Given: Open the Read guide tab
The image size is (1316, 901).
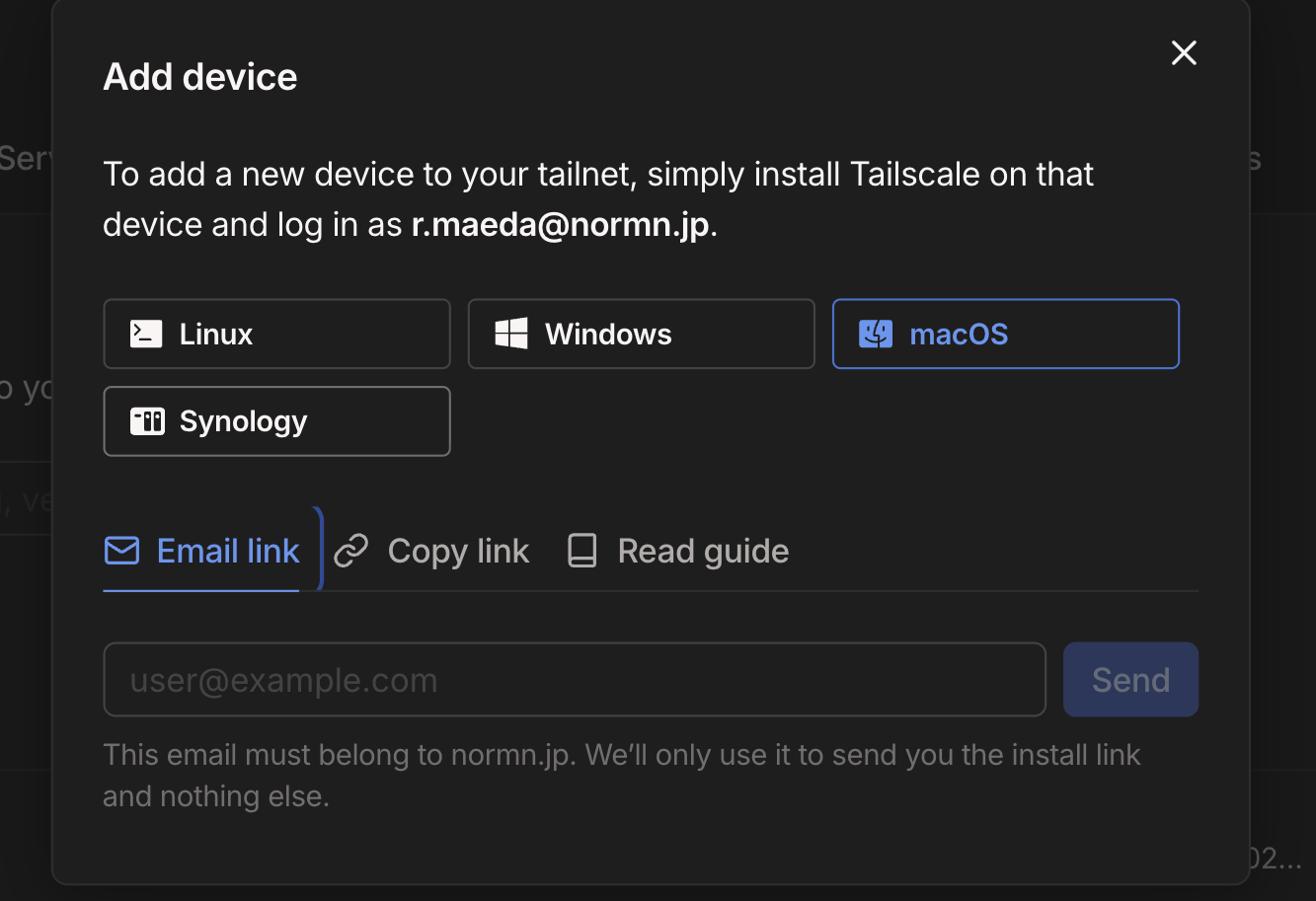Looking at the screenshot, I should (678, 551).
